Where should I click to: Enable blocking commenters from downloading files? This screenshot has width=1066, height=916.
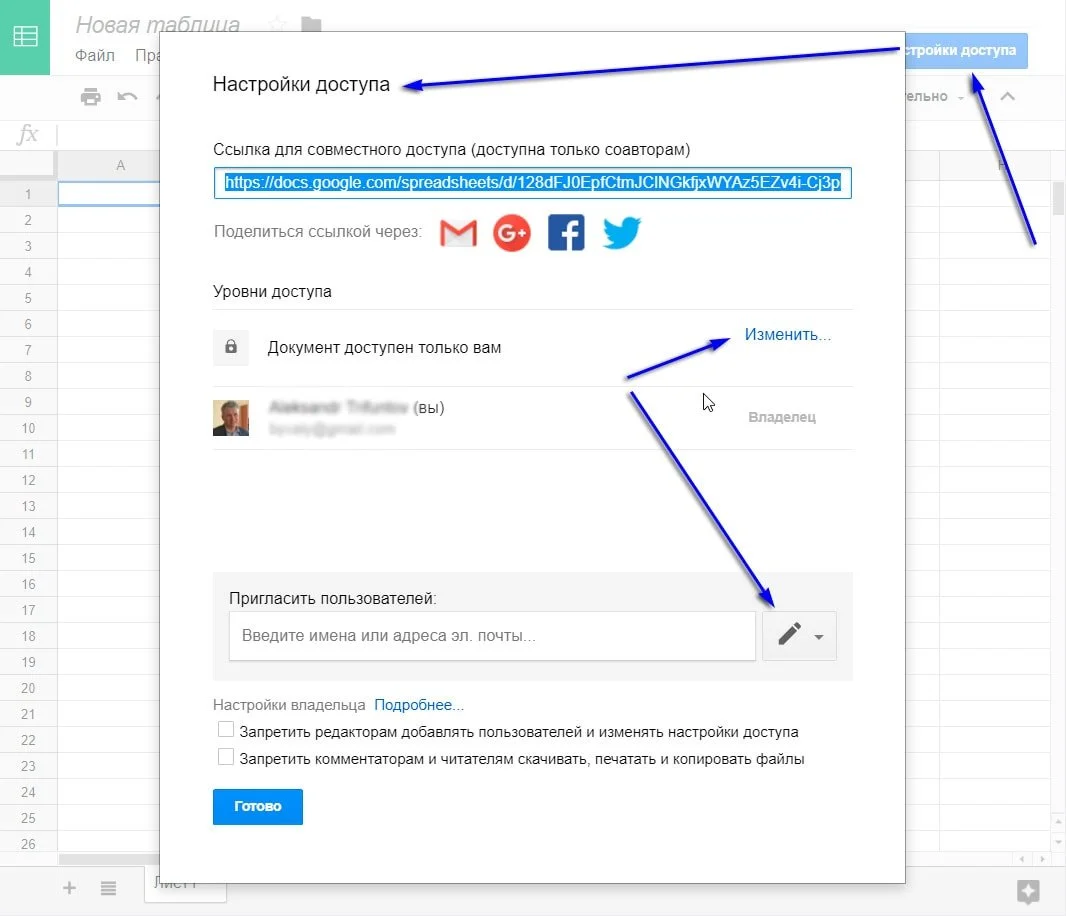(226, 757)
